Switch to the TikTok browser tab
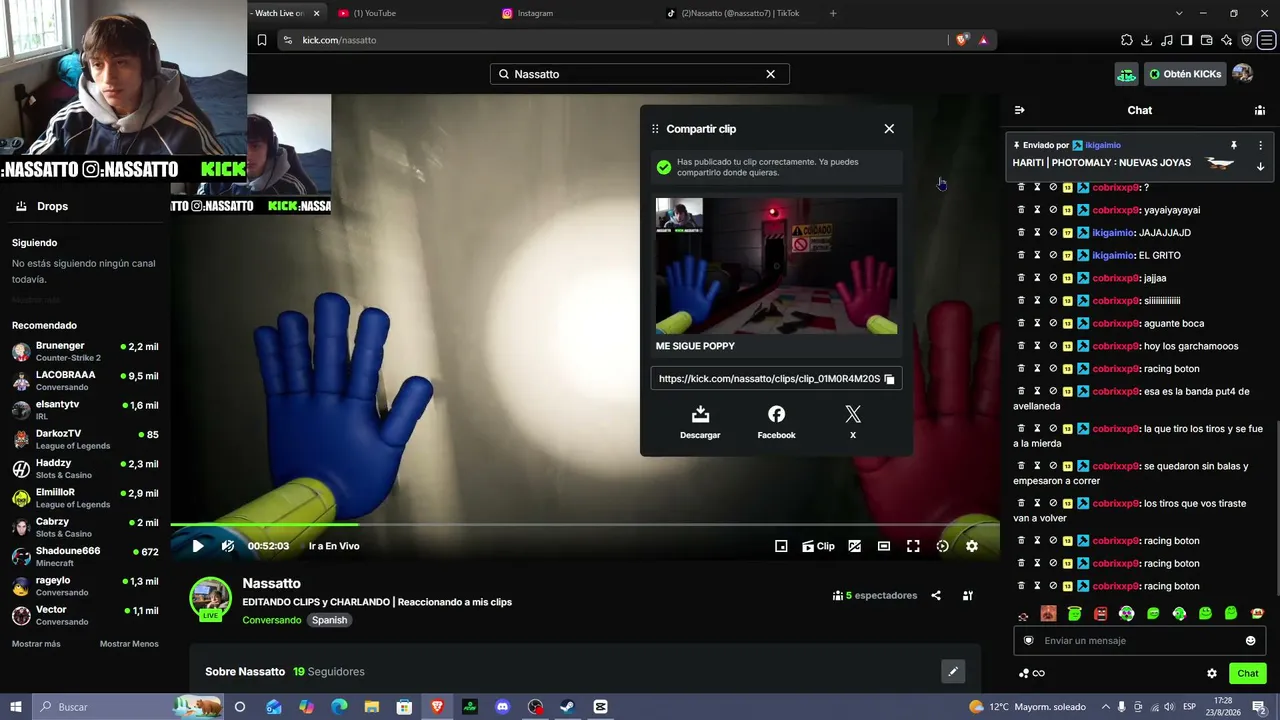 (740, 13)
